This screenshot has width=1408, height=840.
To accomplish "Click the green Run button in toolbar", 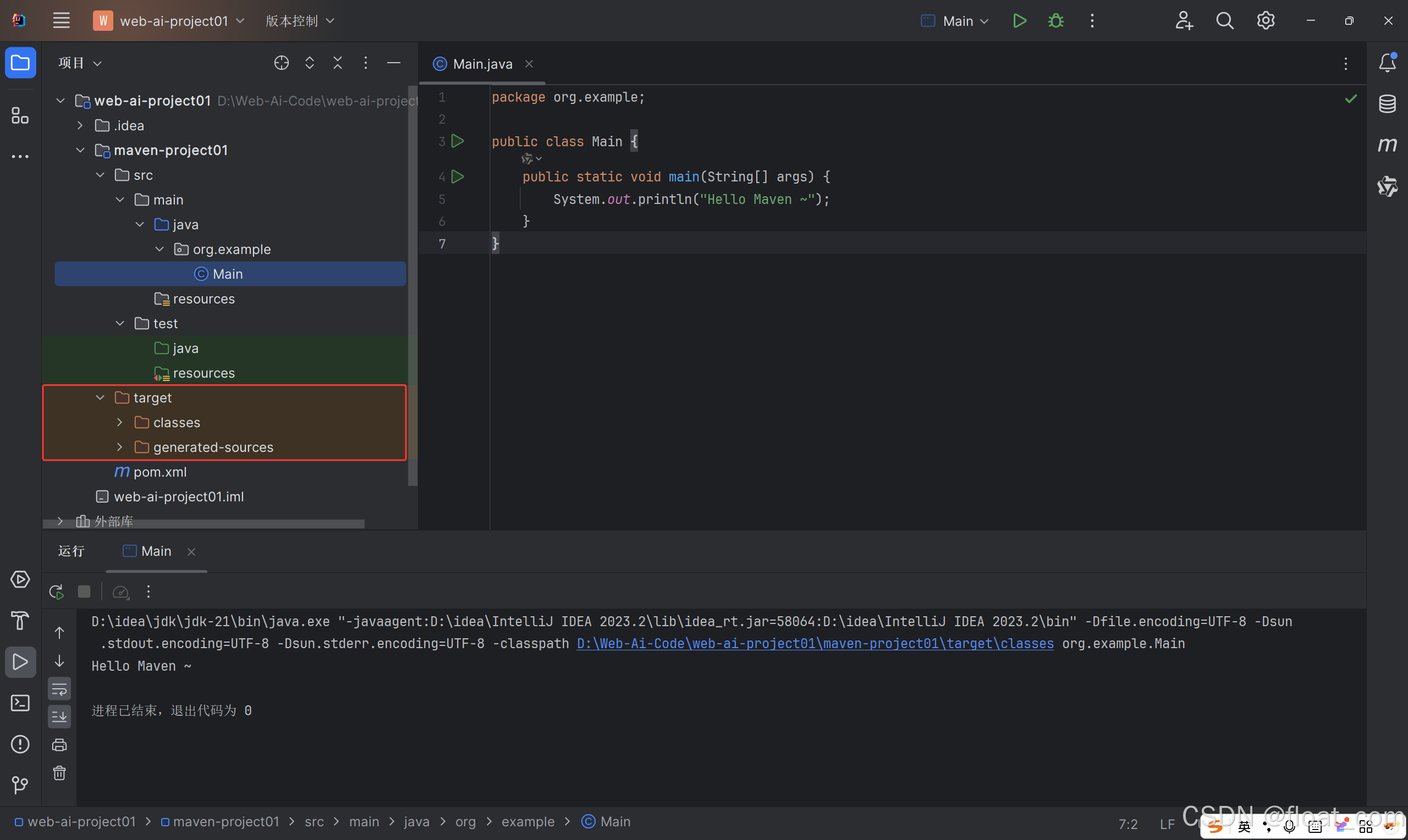I will (1019, 21).
